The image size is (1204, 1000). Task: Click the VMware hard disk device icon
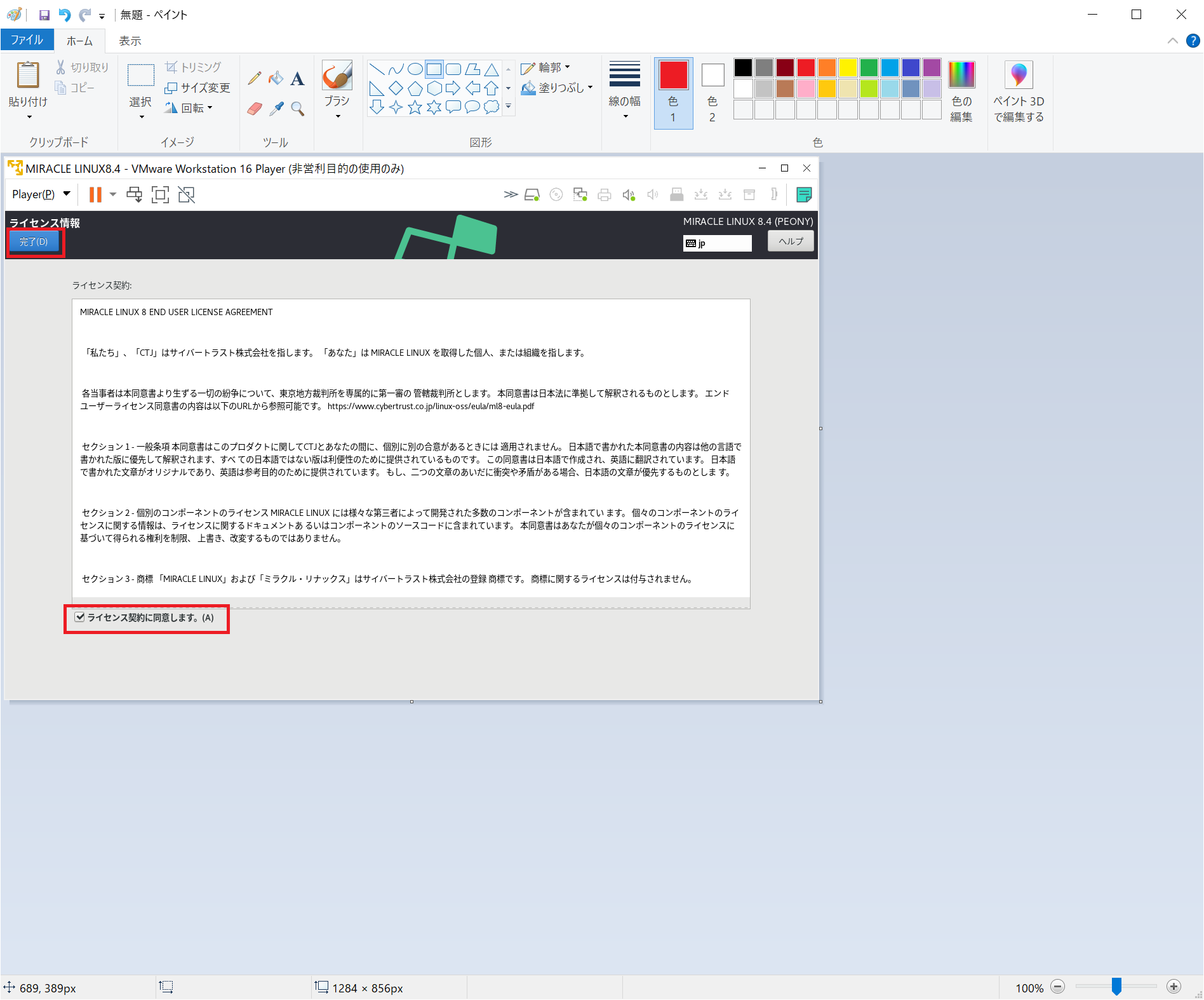[x=532, y=194]
